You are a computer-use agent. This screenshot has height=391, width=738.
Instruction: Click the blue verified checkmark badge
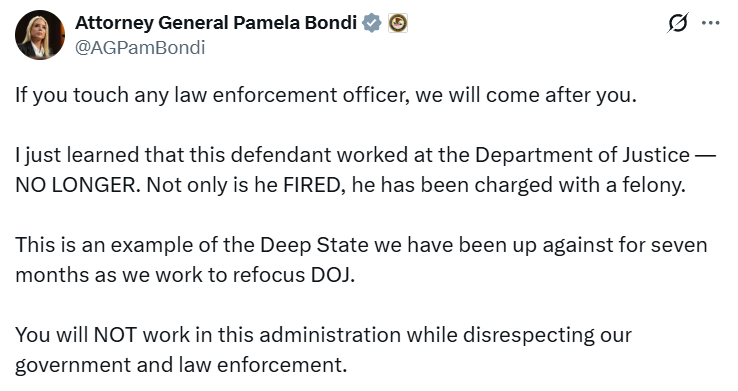click(371, 23)
